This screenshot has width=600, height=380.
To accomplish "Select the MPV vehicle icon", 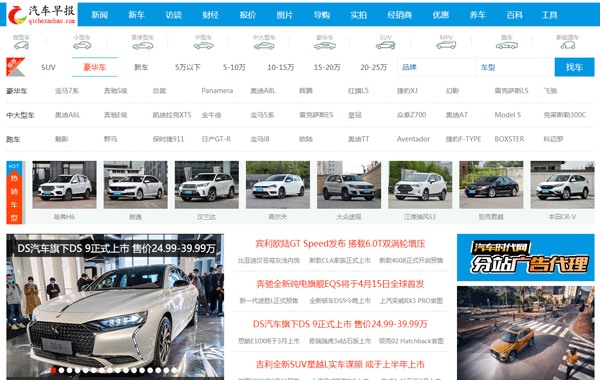I will (x=446, y=42).
